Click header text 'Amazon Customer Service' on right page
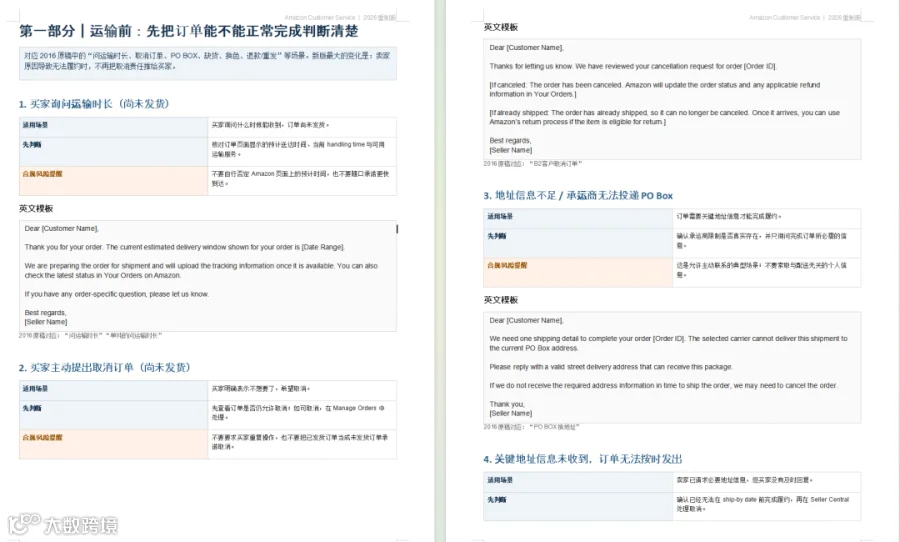Screen dimensions: 900x542 coord(784,18)
